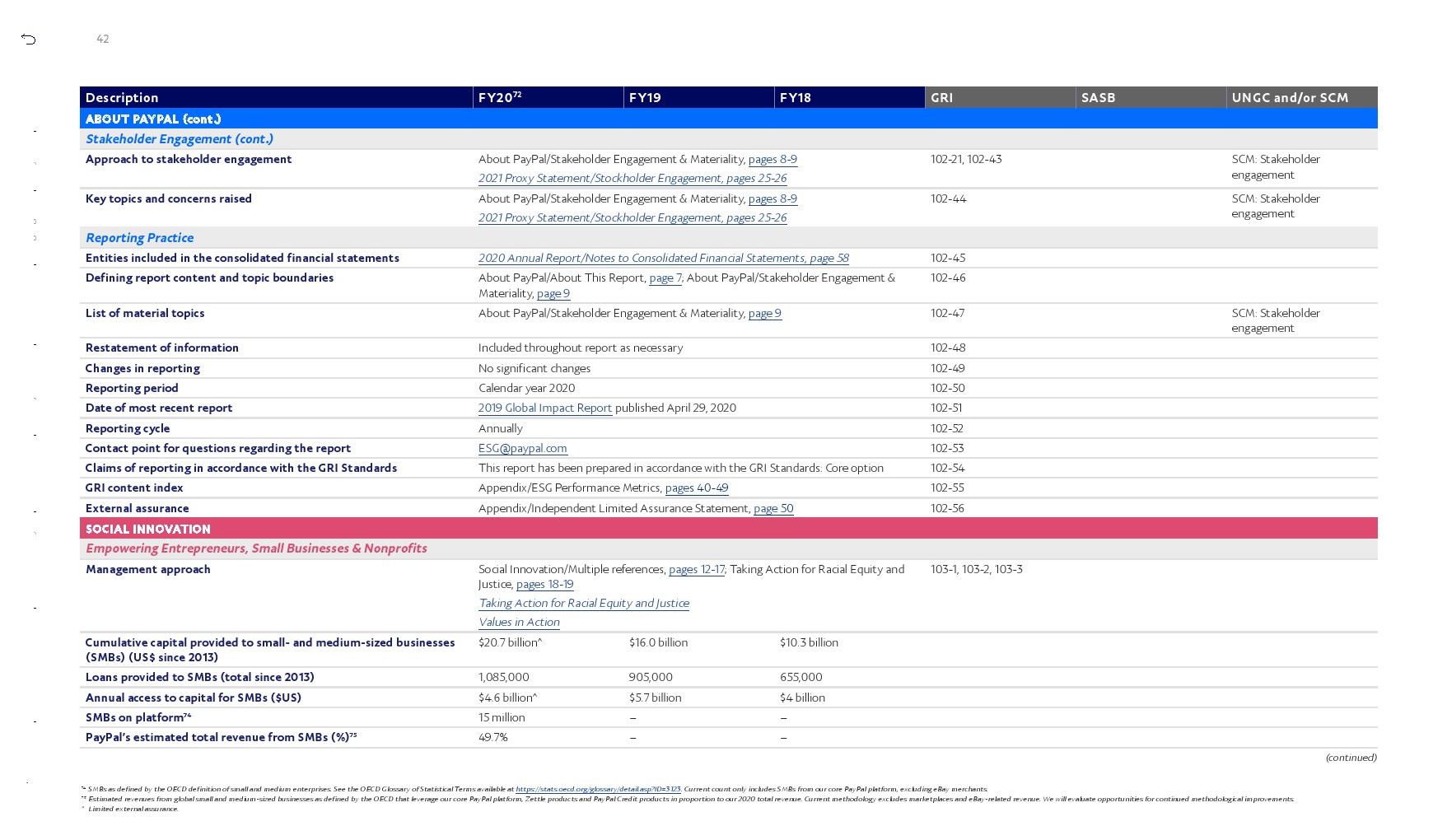The image size is (1433, 840).
Task: Open the OECD glossary URL in the footnote
Action: [x=598, y=789]
